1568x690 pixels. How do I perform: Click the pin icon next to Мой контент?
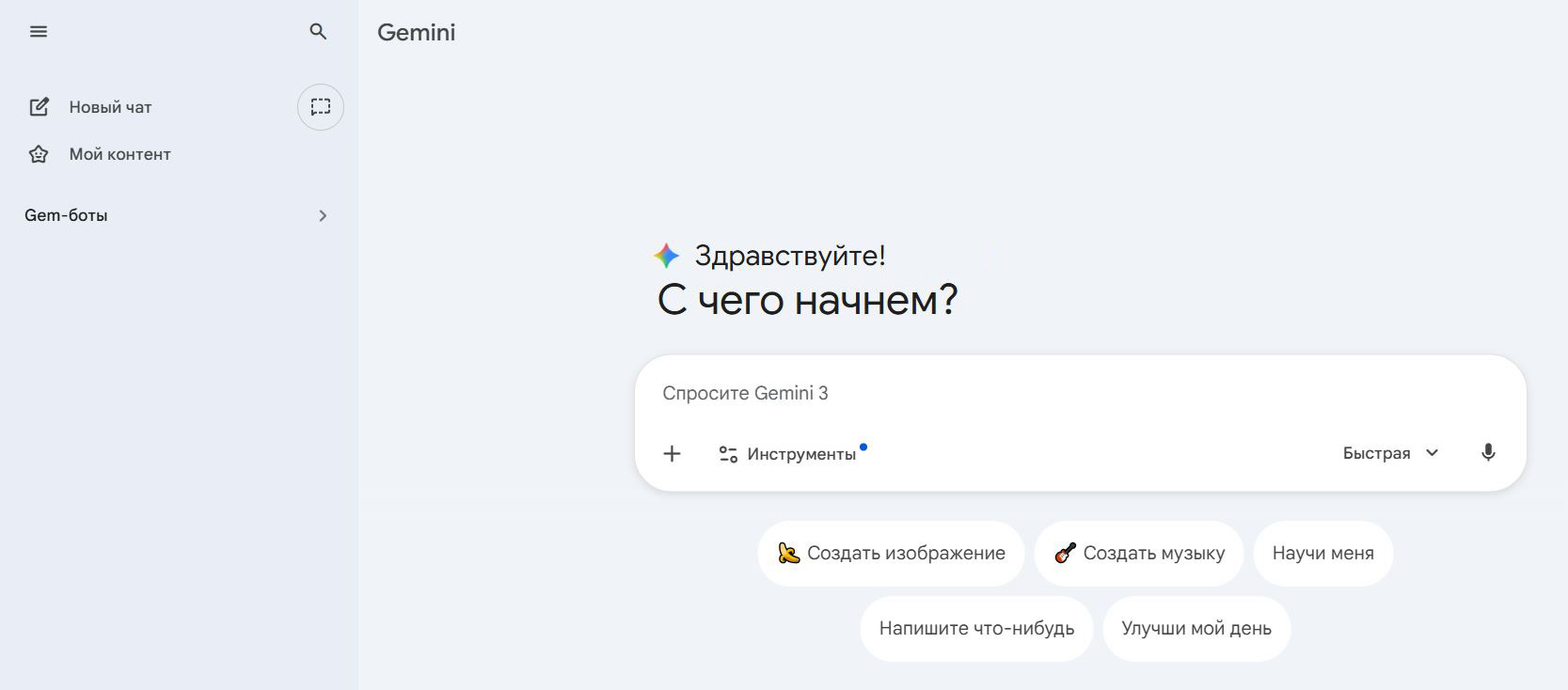(39, 153)
